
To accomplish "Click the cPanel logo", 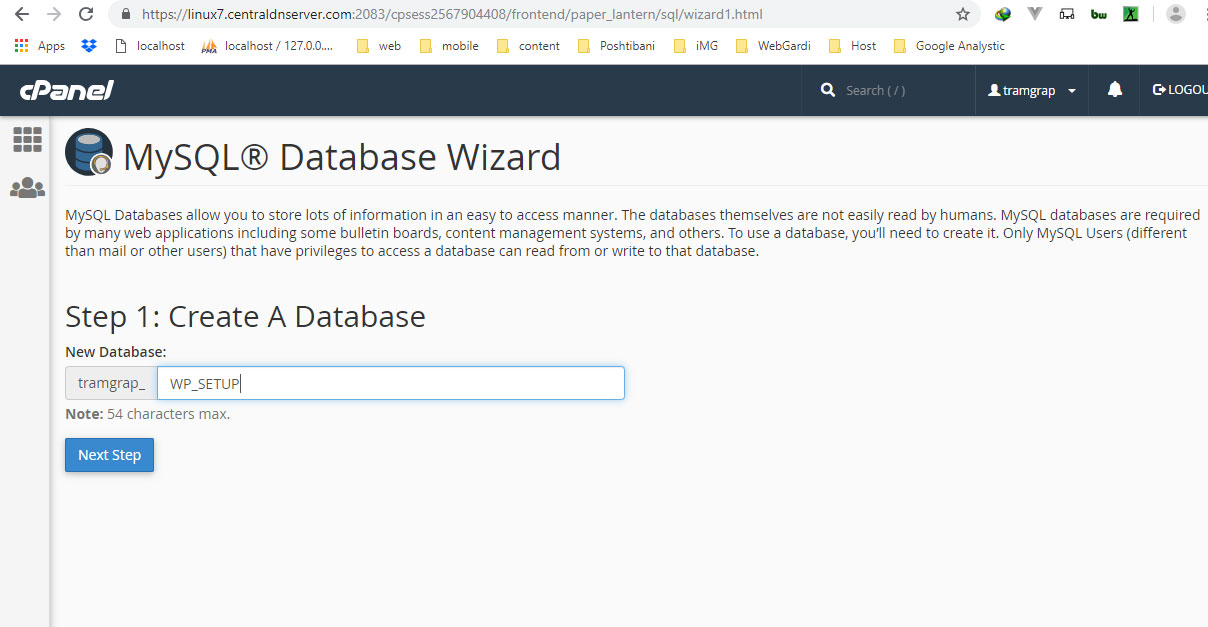I will pyautogui.click(x=66, y=90).
